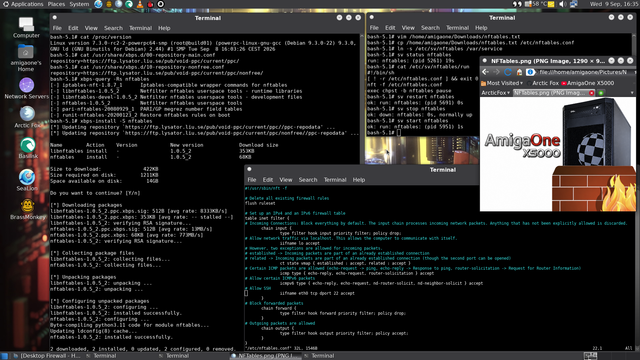Open the System menu in top panel

(x=79, y=4)
